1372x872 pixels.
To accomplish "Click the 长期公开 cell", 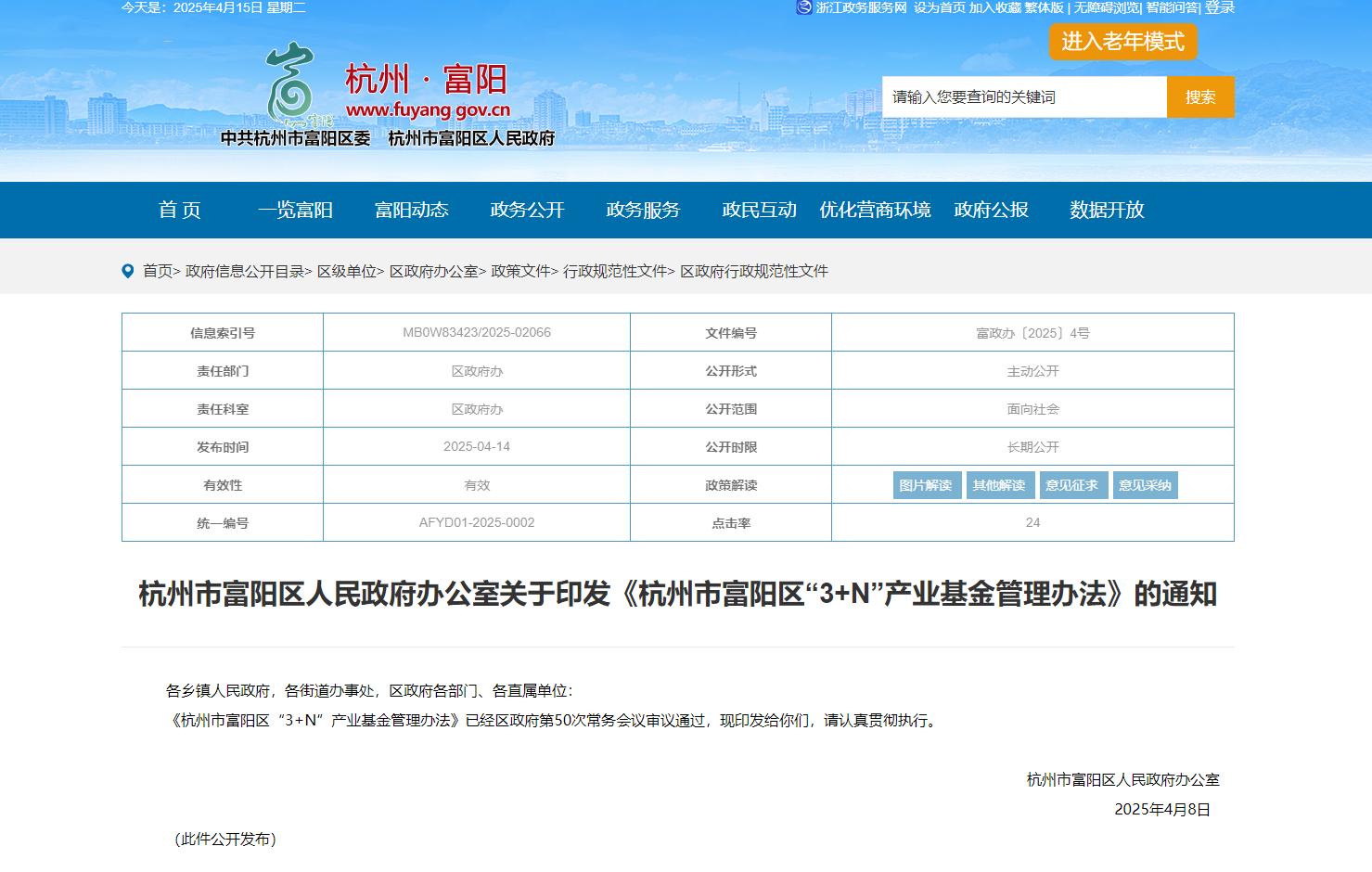I will point(1032,447).
